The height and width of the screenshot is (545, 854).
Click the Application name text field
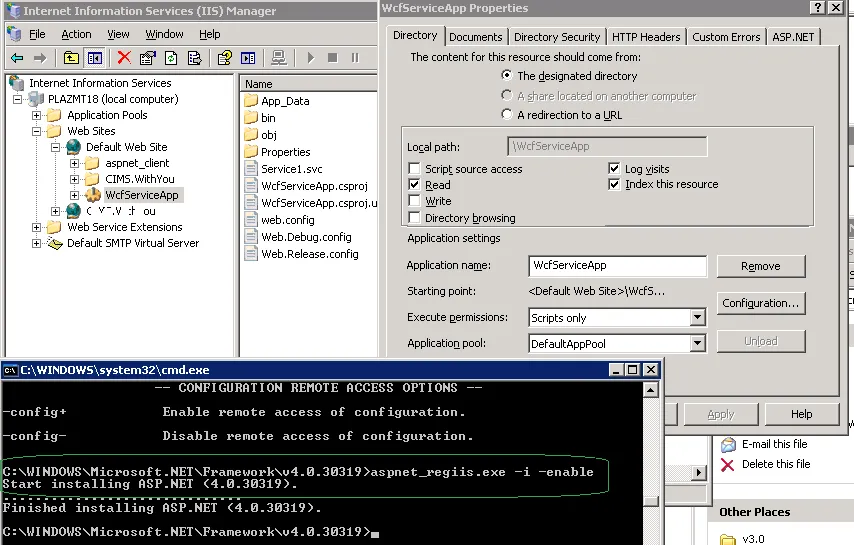pos(617,266)
